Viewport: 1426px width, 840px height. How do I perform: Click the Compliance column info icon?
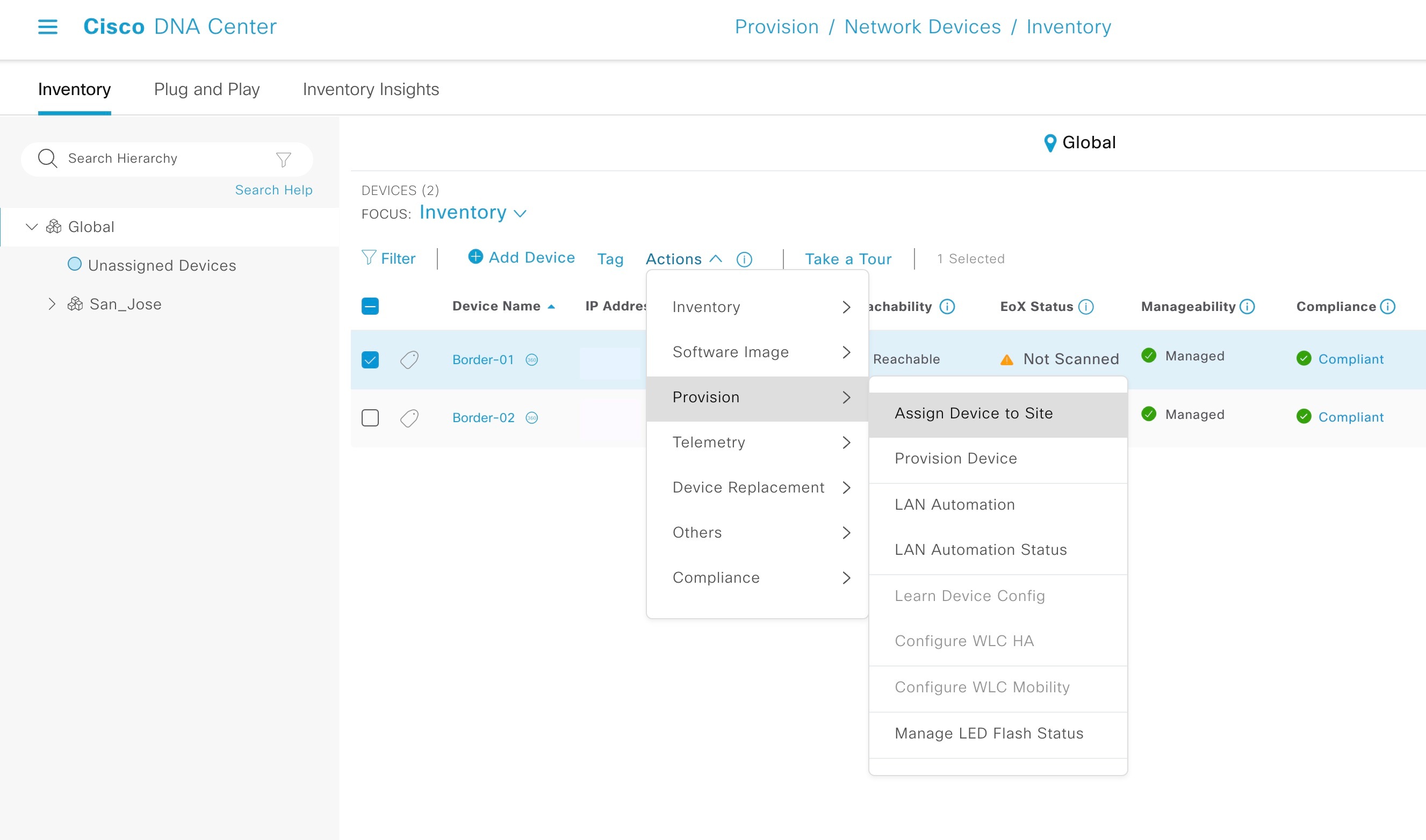[1388, 307]
